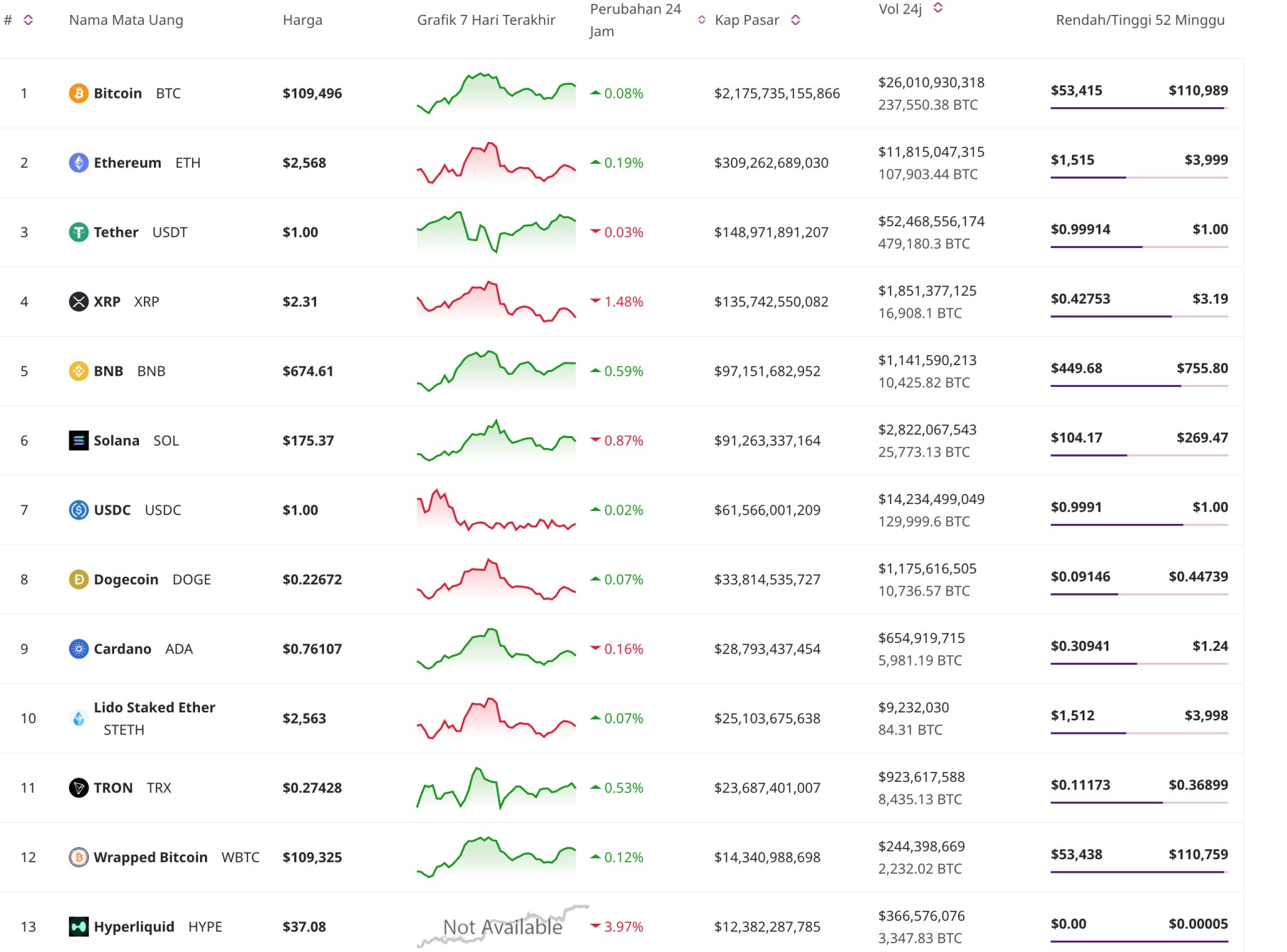The image size is (1287, 952).
Task: Select the Ethereum diamond logo
Action: pos(78,162)
